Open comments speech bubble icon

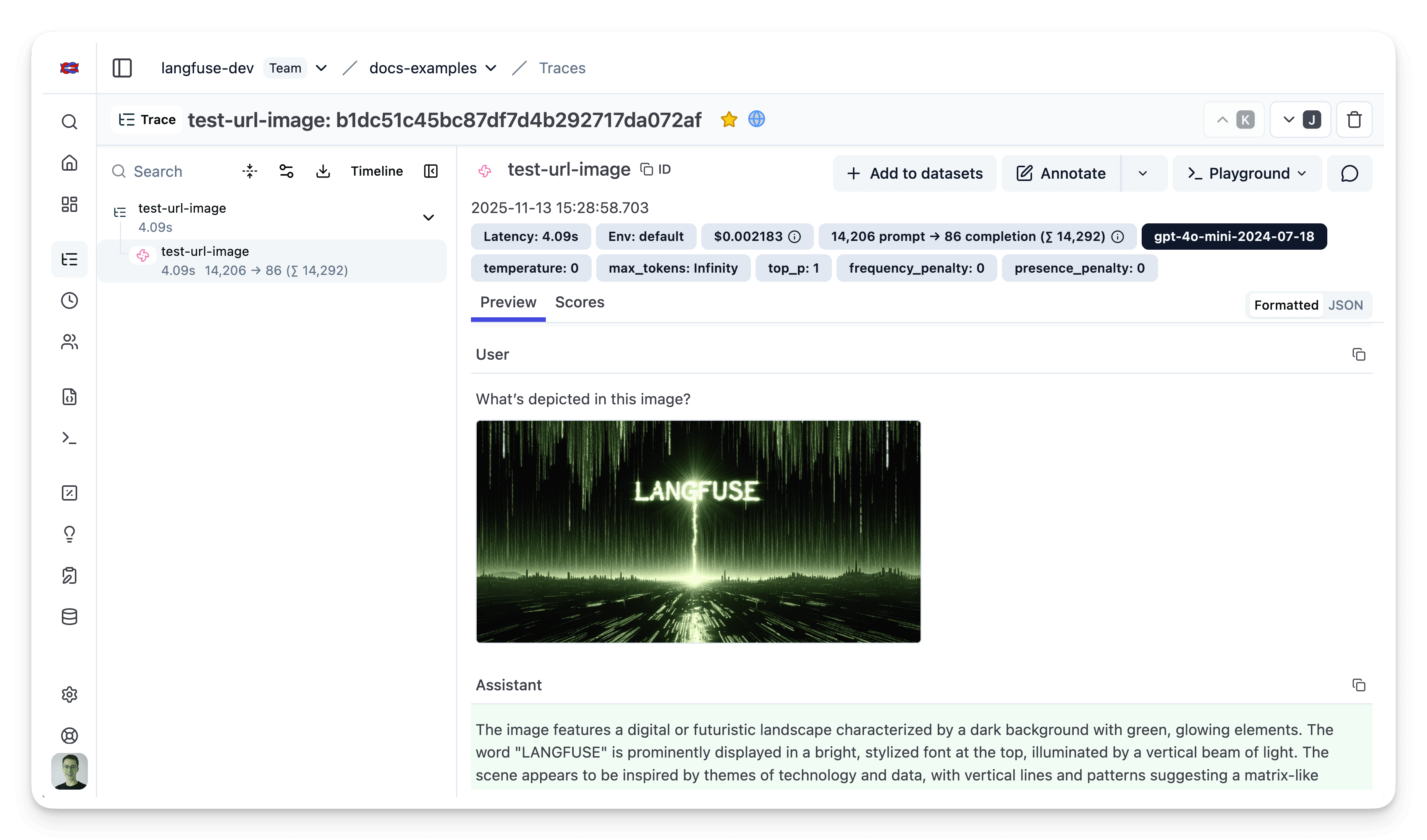pyautogui.click(x=1349, y=174)
